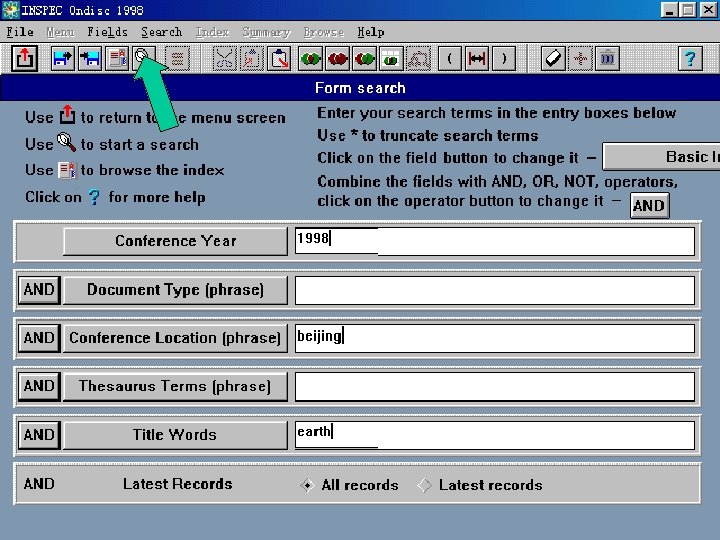The width and height of the screenshot is (720, 540).
Task: Change the Document Type (phrase) field button
Action: [175, 290]
